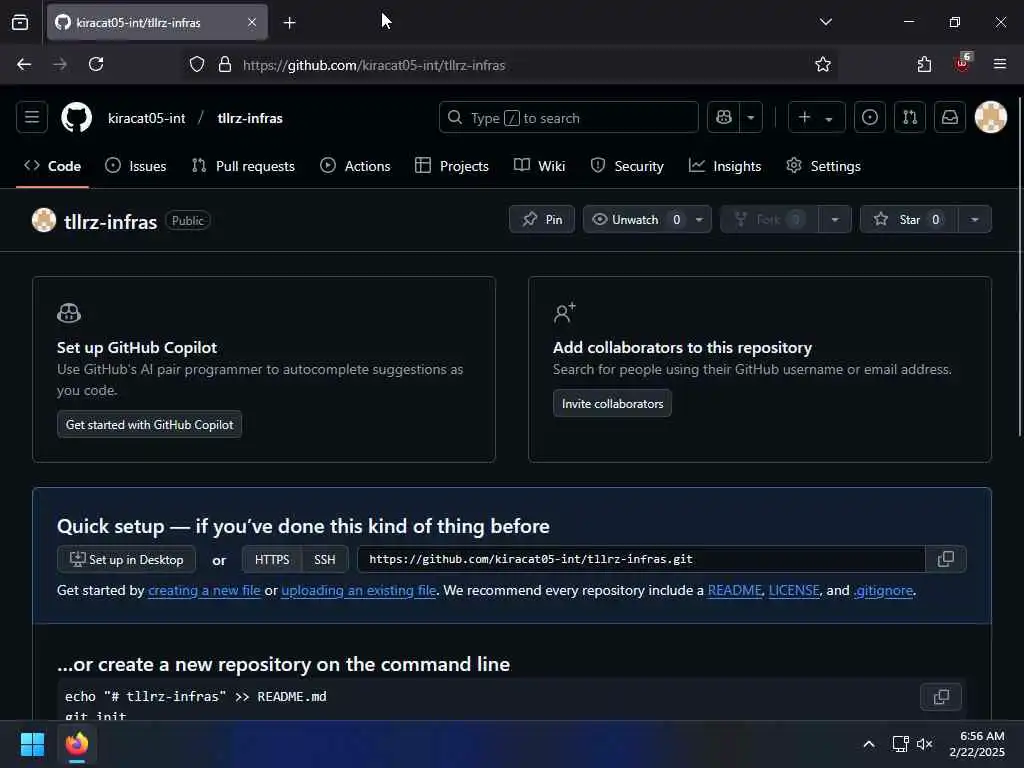Open the Pull requests icon in header
This screenshot has width=1024, height=768.
click(910, 118)
